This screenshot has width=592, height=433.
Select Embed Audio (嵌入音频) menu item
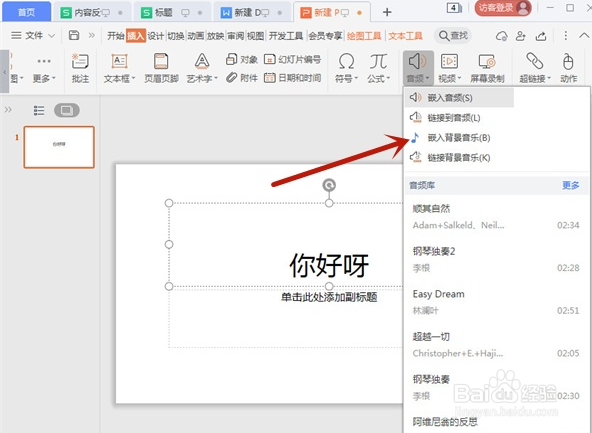coord(459,98)
